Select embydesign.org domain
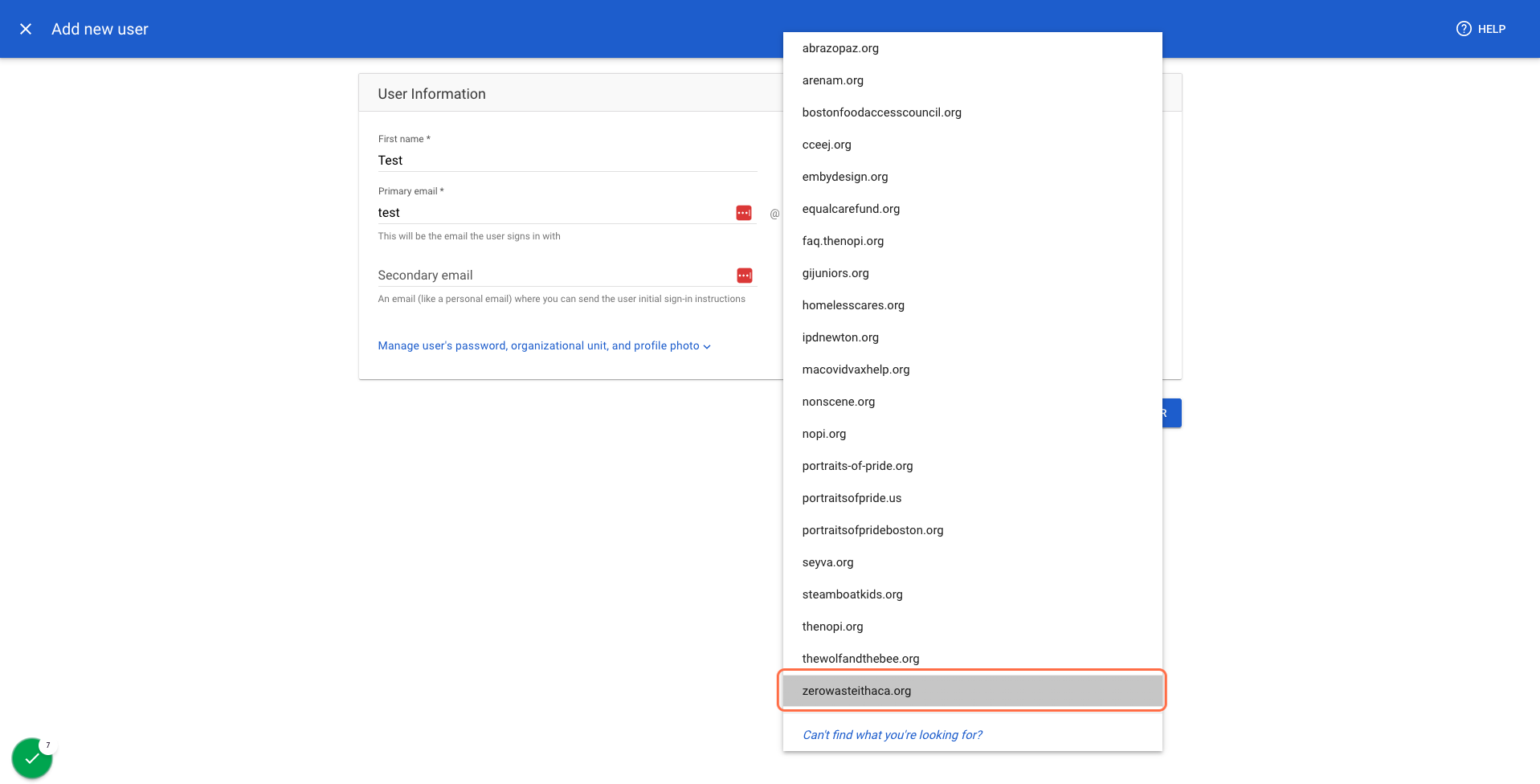 pos(972,177)
